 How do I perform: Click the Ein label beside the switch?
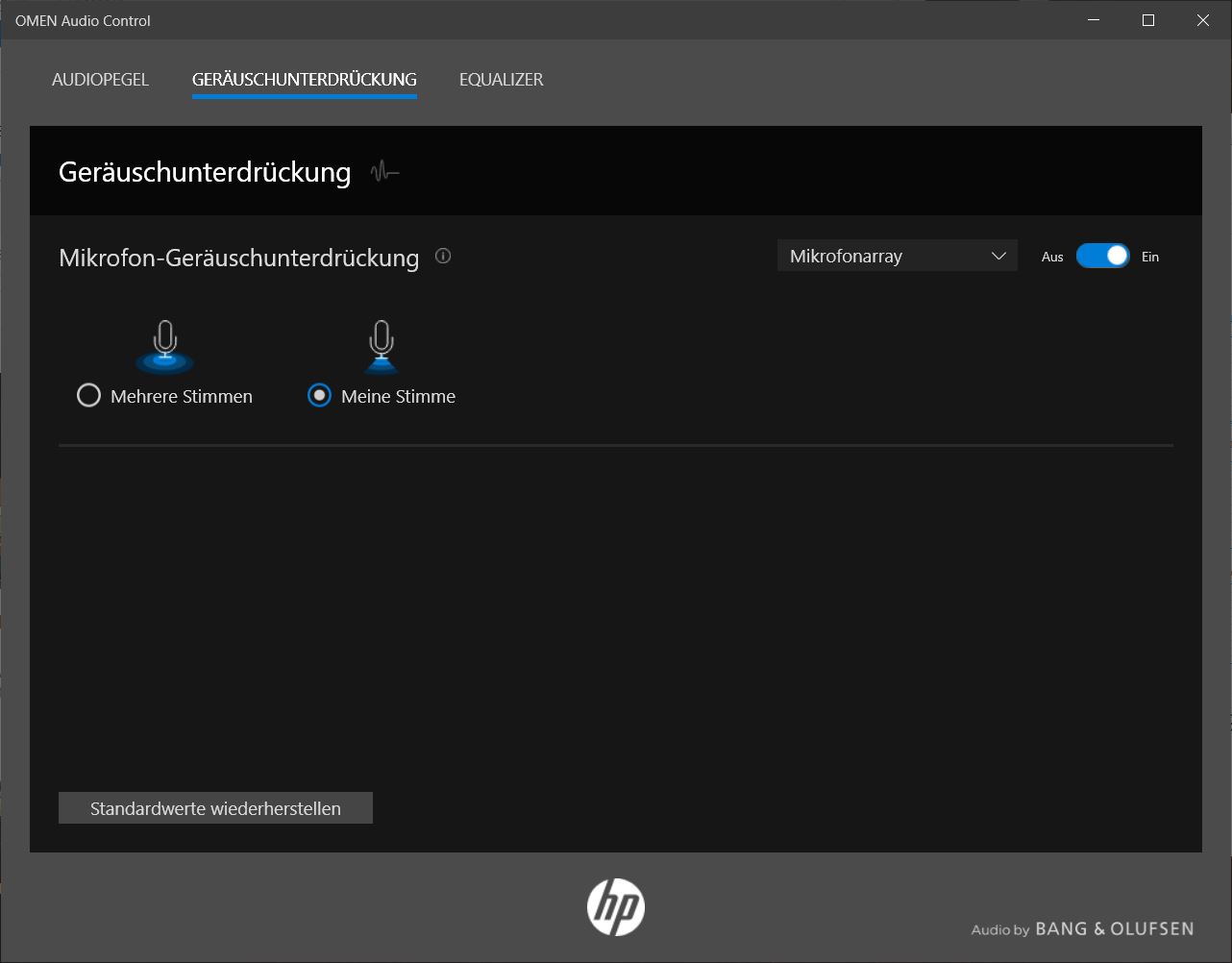1150,258
